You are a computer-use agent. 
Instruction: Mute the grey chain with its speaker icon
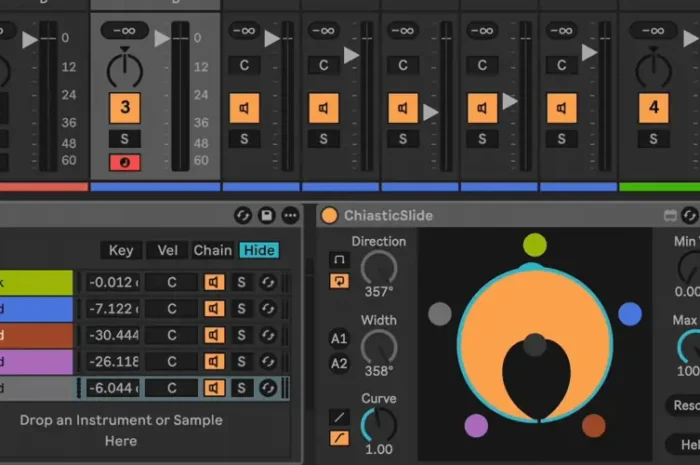tap(214, 388)
